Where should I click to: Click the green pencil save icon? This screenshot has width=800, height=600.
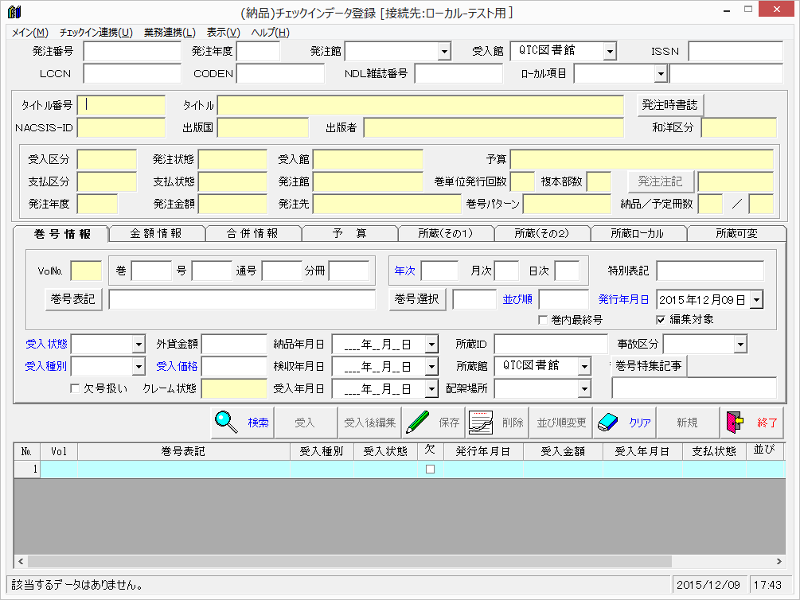417,422
